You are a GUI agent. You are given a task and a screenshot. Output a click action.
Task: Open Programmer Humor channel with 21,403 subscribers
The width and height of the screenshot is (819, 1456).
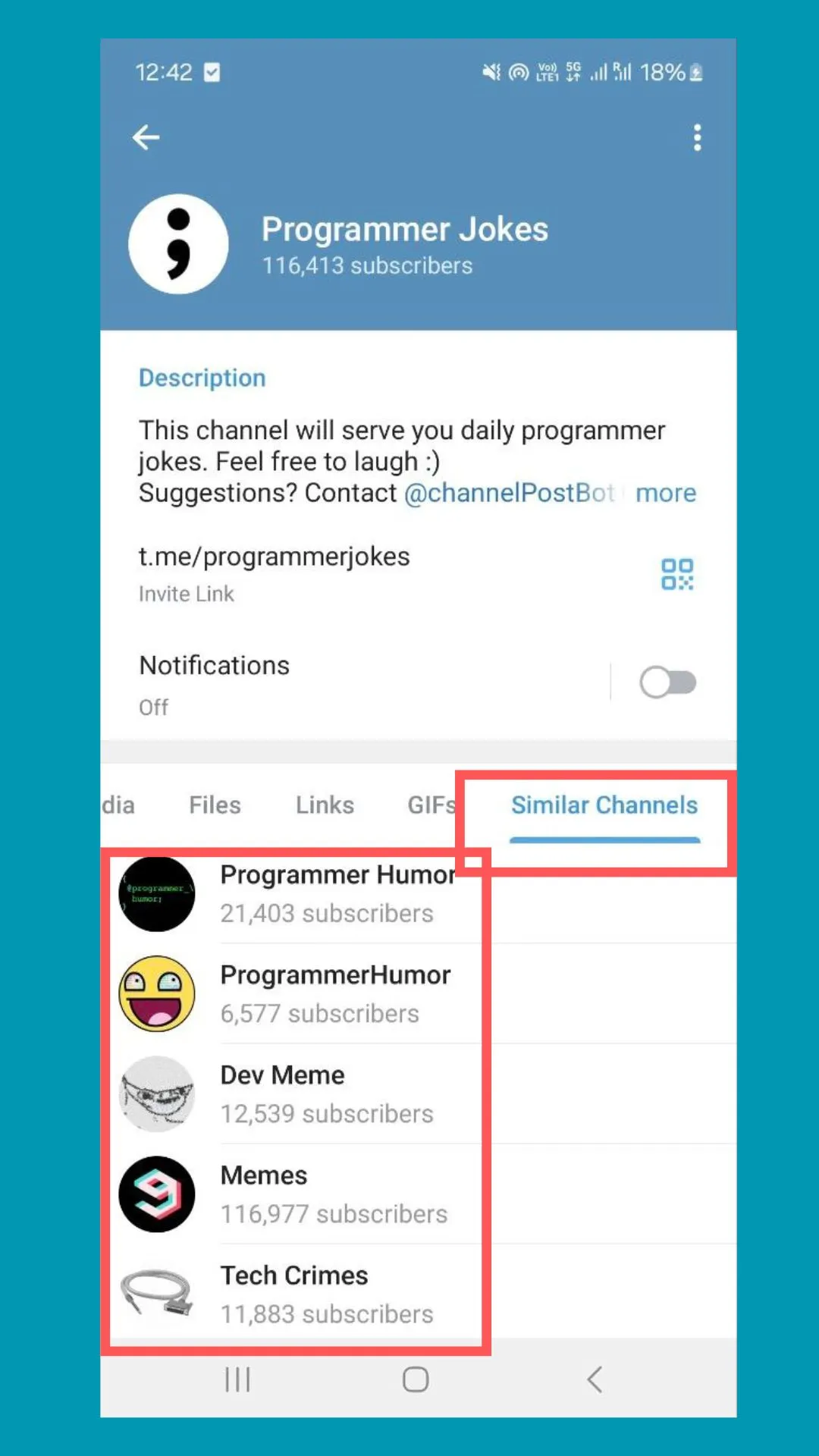[x=418, y=893]
